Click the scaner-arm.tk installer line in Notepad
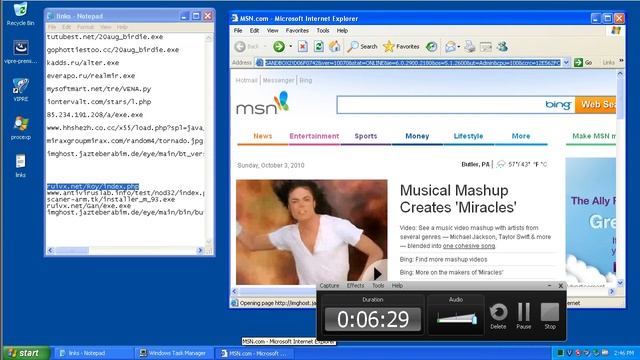This screenshot has width=640, height=360. coord(111,199)
